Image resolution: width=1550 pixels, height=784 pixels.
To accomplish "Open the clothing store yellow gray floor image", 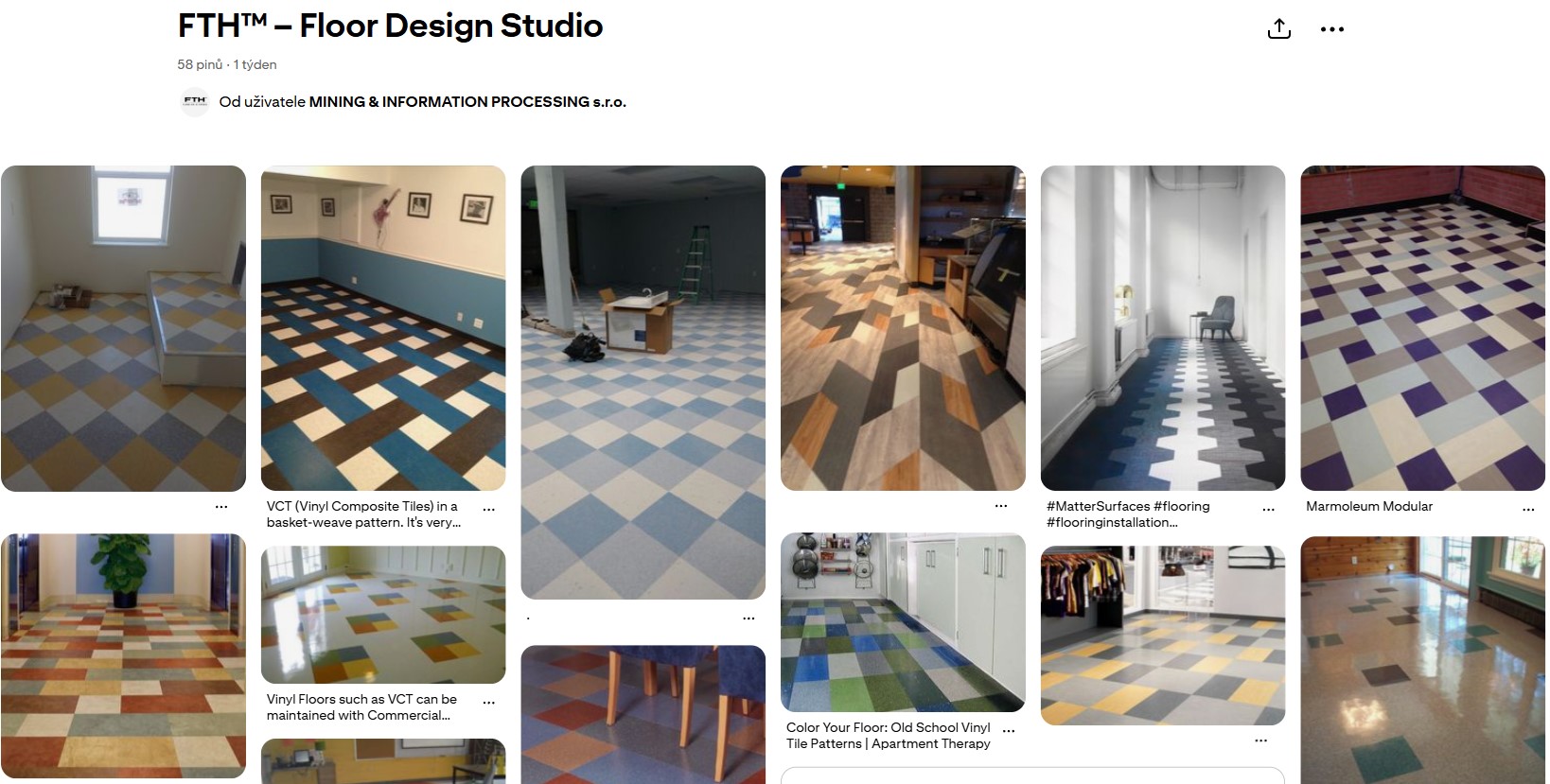I will point(1163,636).
